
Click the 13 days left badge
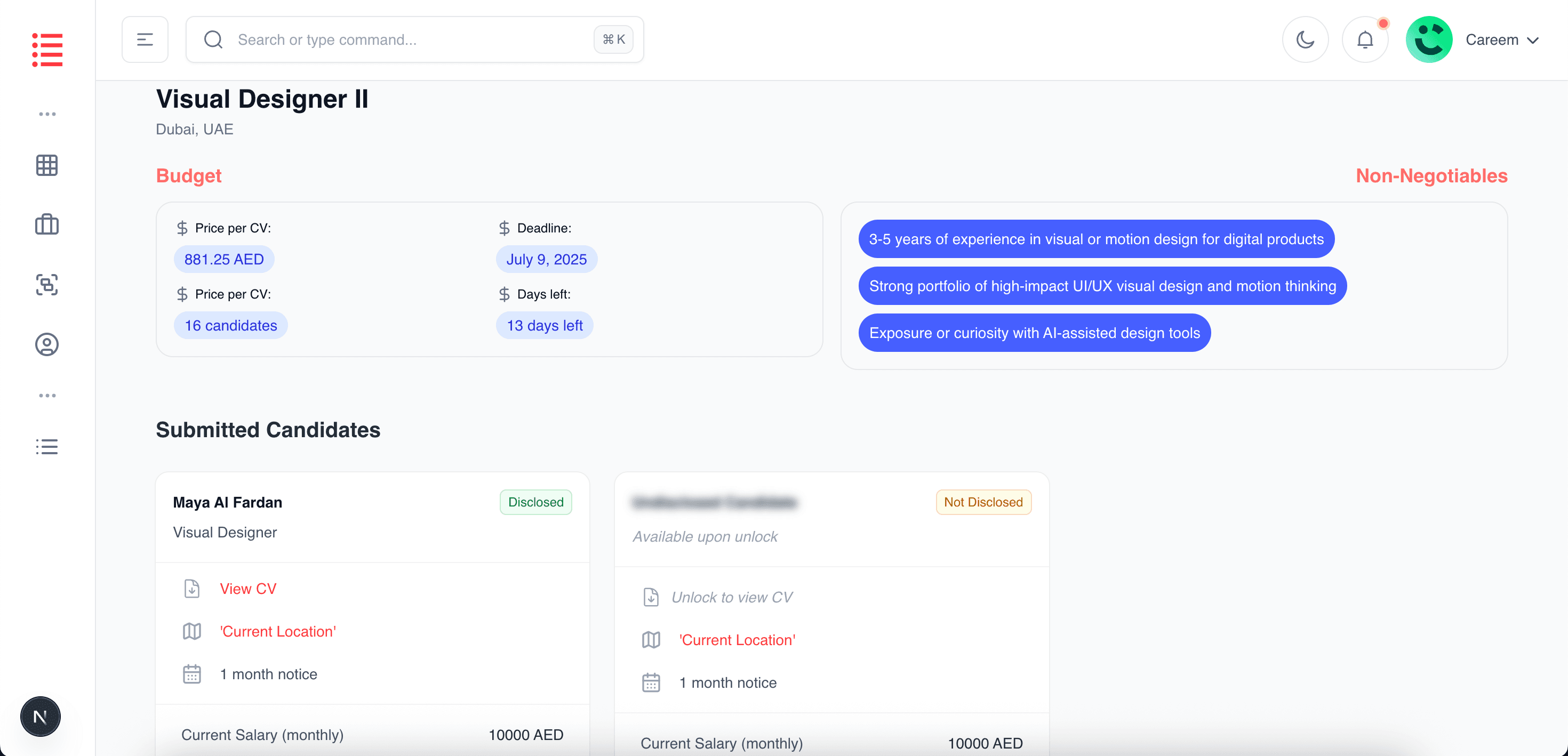(x=545, y=326)
